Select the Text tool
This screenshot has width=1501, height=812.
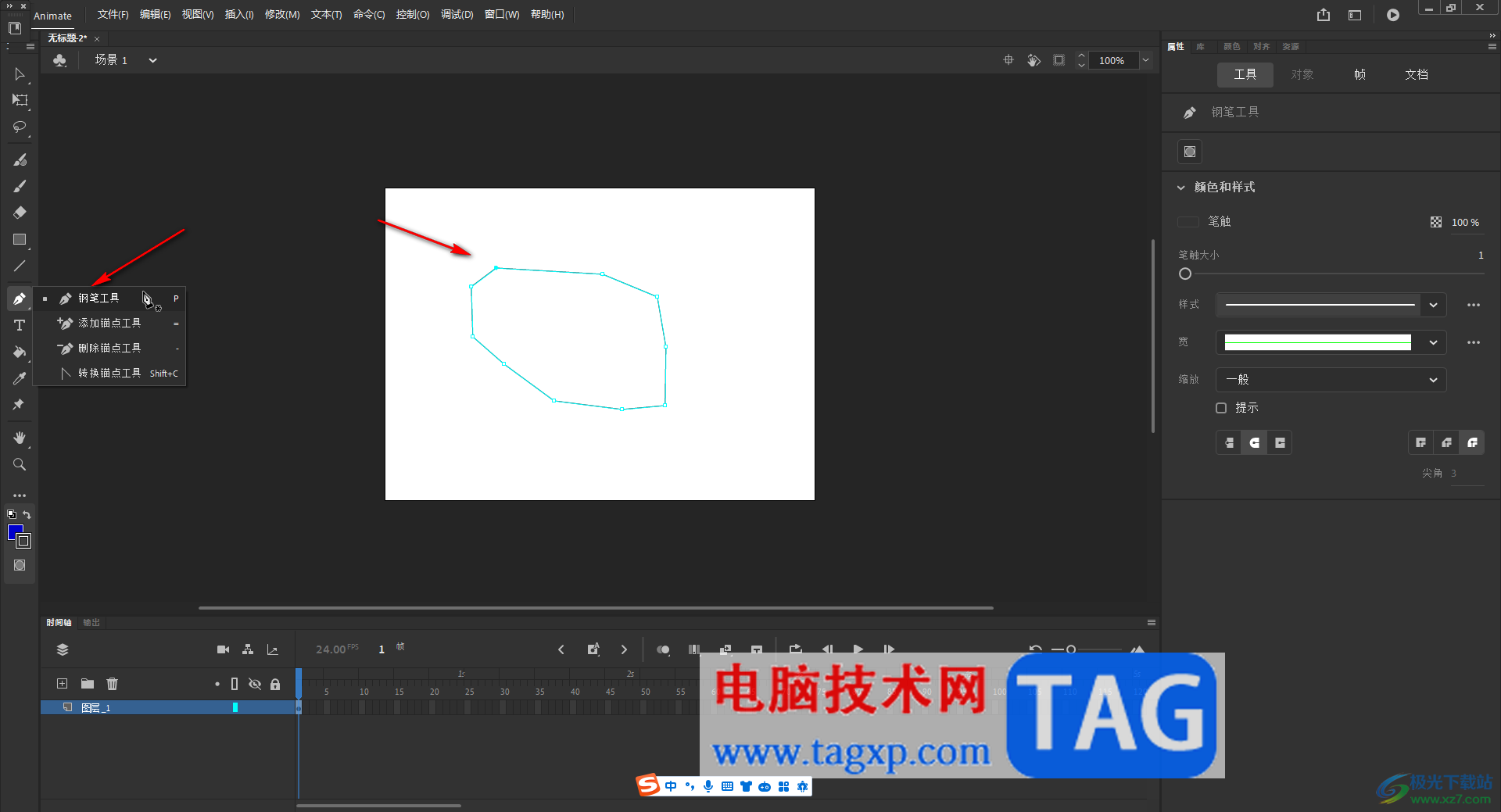(20, 325)
